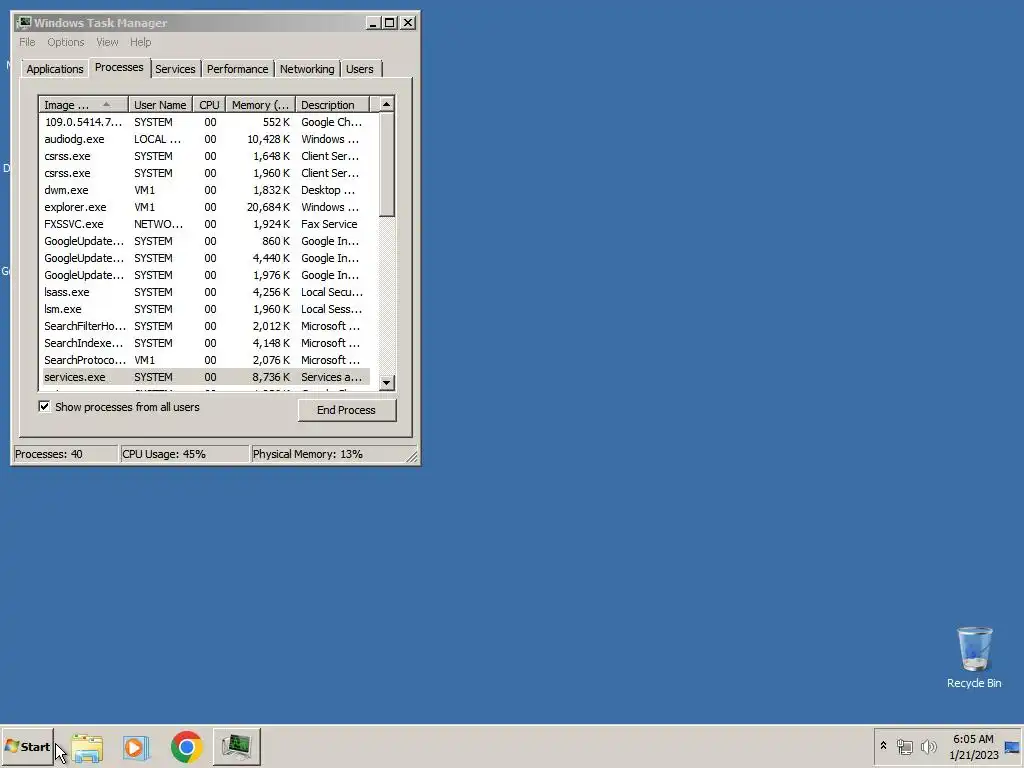The height and width of the screenshot is (768, 1024).
Task: Switch to the Services tab
Action: click(175, 69)
